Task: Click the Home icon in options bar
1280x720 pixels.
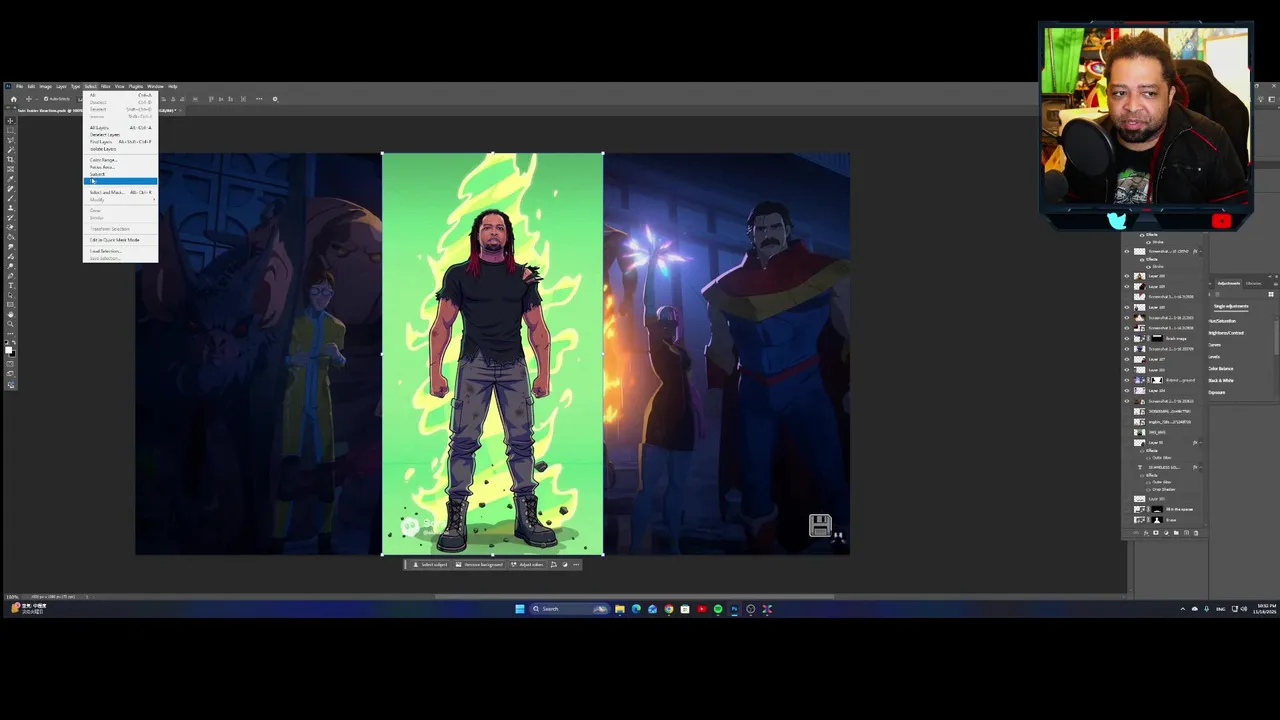Action: tap(13, 99)
